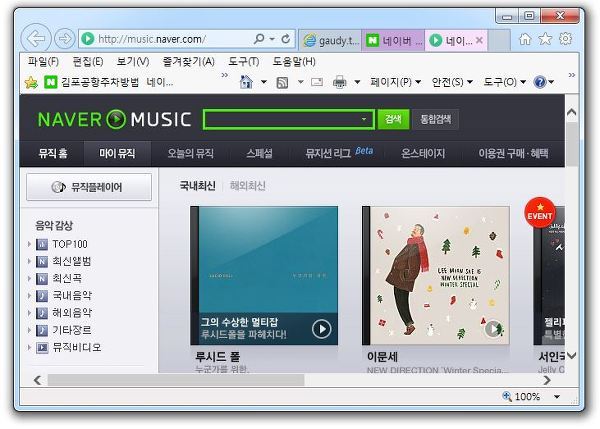This screenshot has width=600, height=429.
Task: Open the Print dropdown arrow
Action: click(x=357, y=82)
